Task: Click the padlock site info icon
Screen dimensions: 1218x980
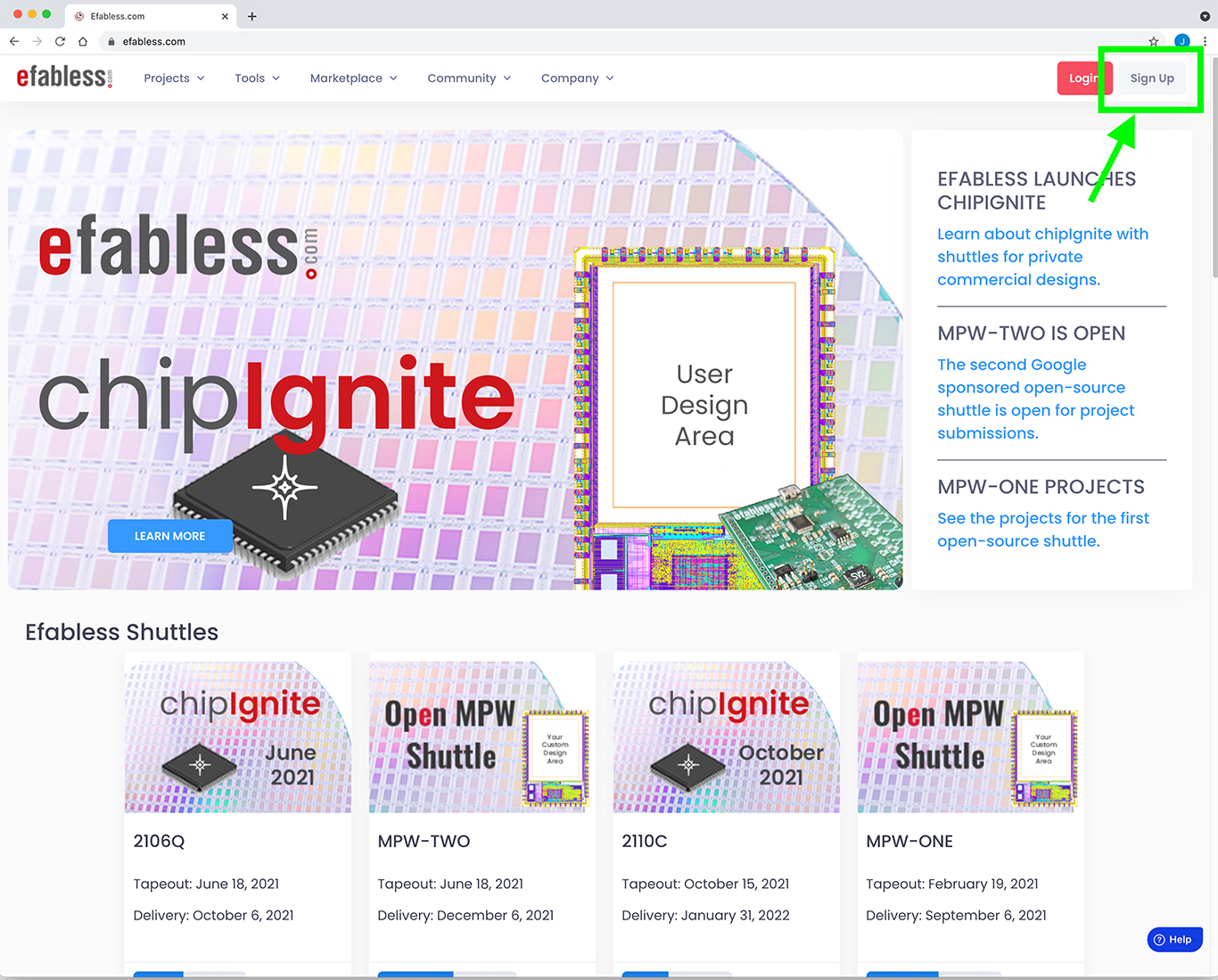Action: [111, 41]
